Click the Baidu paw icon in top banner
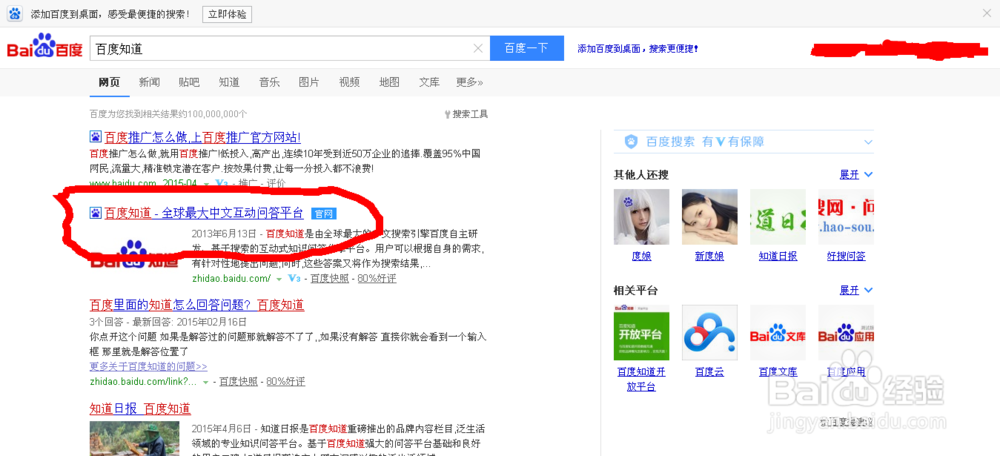This screenshot has height=456, width=1000. click(x=15, y=13)
